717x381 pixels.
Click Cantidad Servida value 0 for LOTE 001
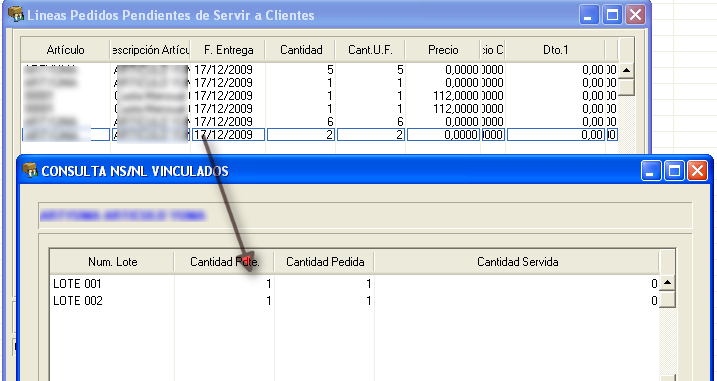[517, 284]
